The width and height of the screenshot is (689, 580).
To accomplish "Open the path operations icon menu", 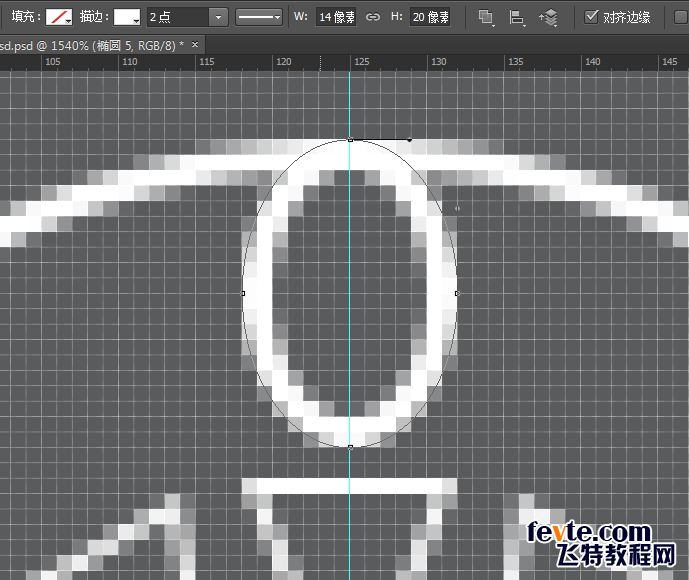I will [486, 17].
